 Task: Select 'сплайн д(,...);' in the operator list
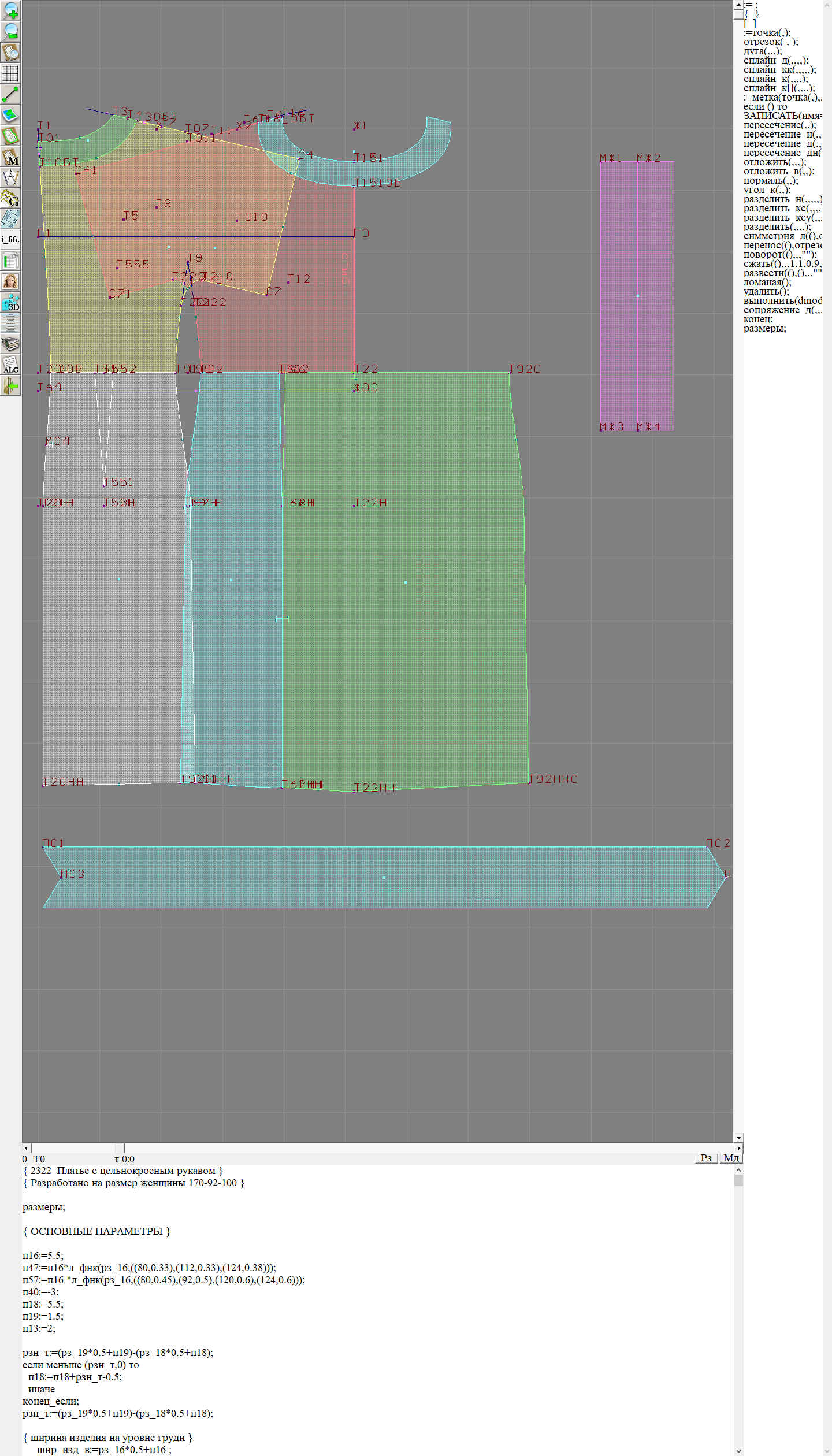click(775, 60)
